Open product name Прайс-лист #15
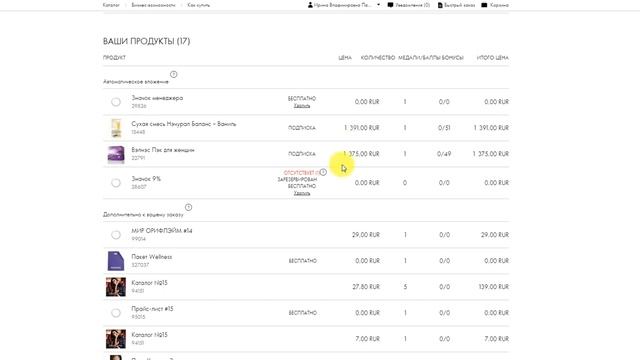Image resolution: width=640 pixels, height=360 pixels. [152, 309]
